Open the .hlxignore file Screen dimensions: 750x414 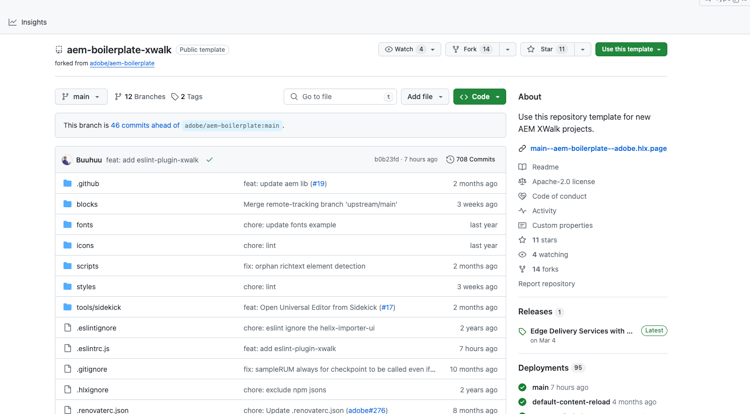click(92, 390)
